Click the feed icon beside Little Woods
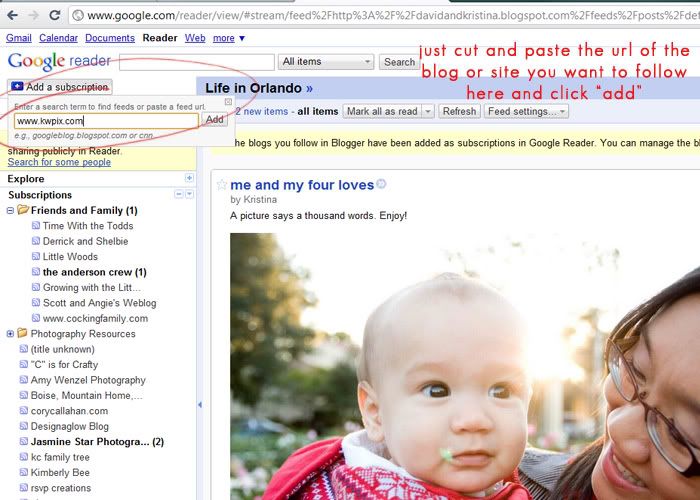700x500 pixels. click(36, 256)
